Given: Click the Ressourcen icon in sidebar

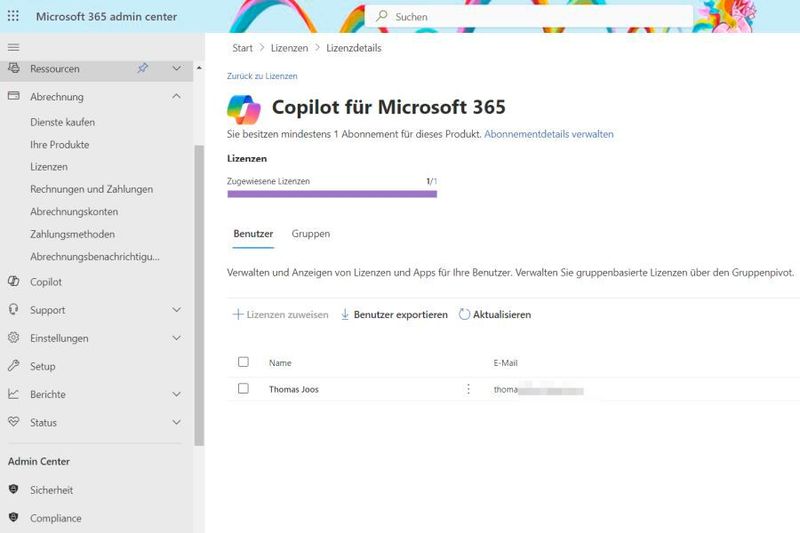Looking at the screenshot, I should 14,68.
